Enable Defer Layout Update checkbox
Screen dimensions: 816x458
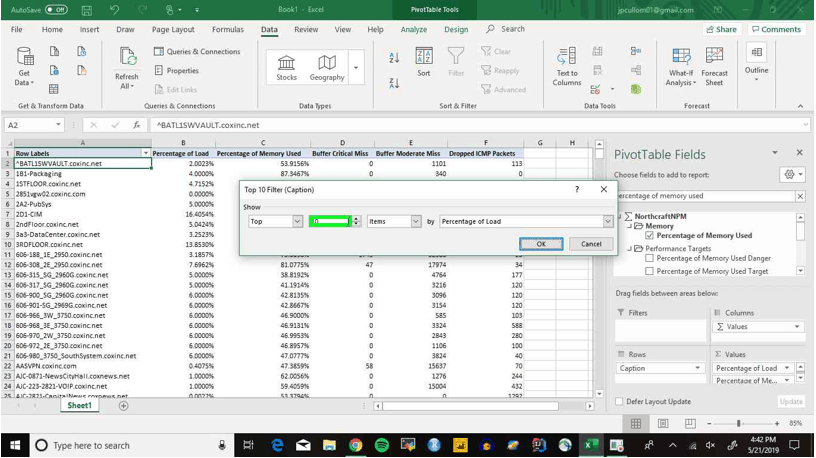tap(619, 401)
